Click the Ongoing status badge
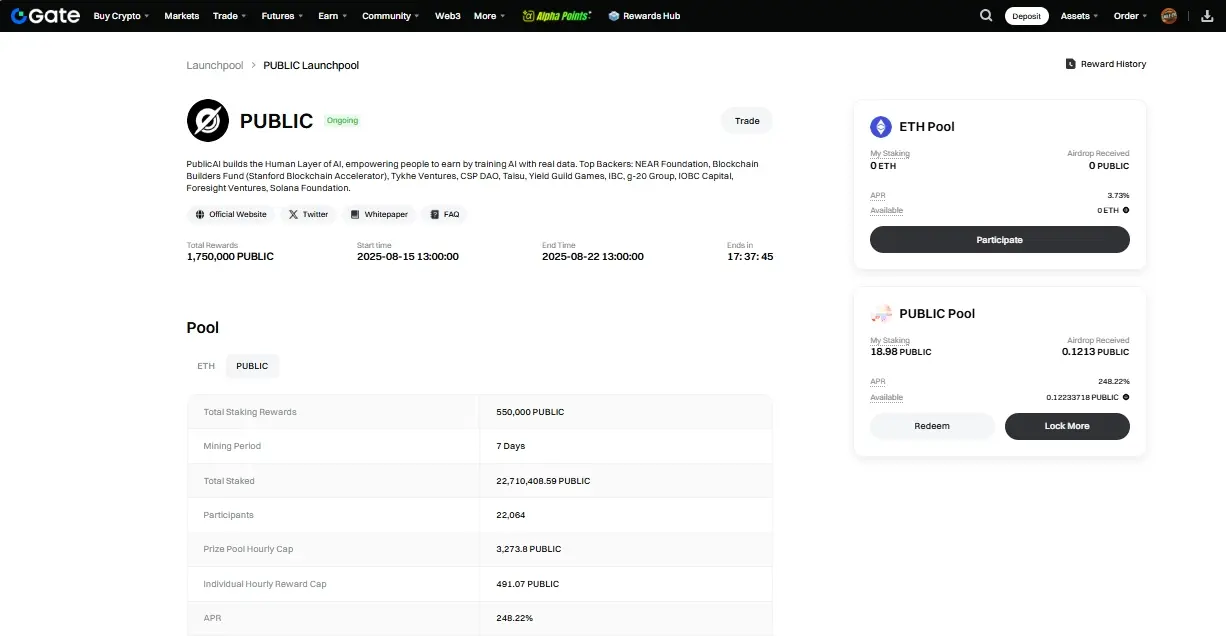The height and width of the screenshot is (636, 1226). pyautogui.click(x=342, y=120)
